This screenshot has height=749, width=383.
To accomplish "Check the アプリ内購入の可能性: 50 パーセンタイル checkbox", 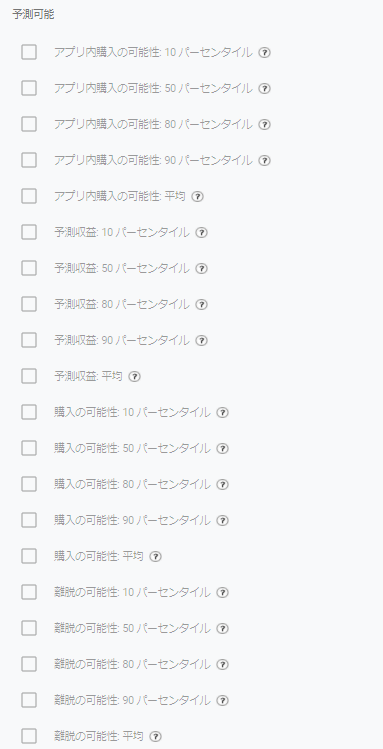I will coord(29,88).
